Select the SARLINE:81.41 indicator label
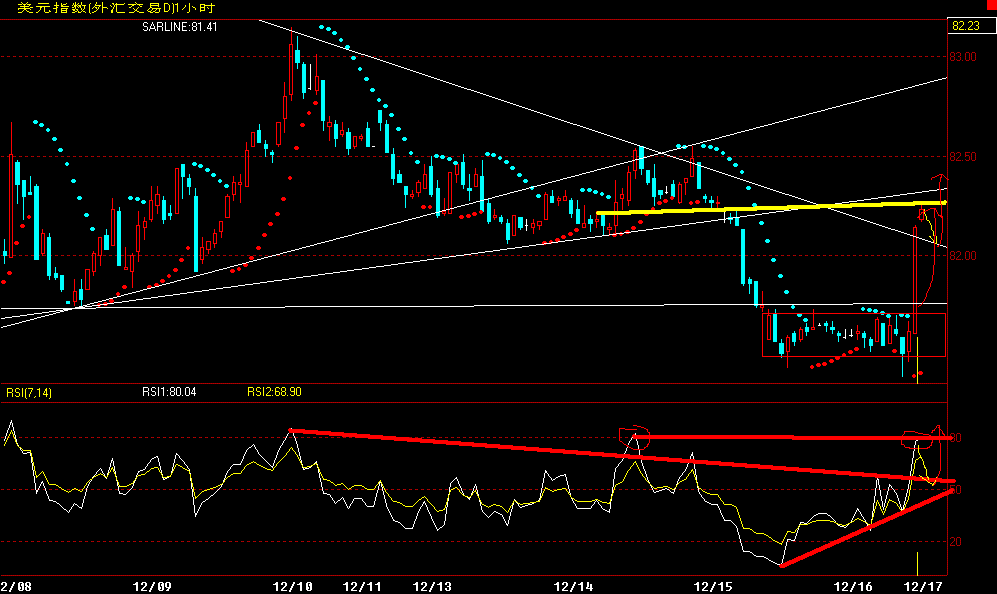 point(179,26)
